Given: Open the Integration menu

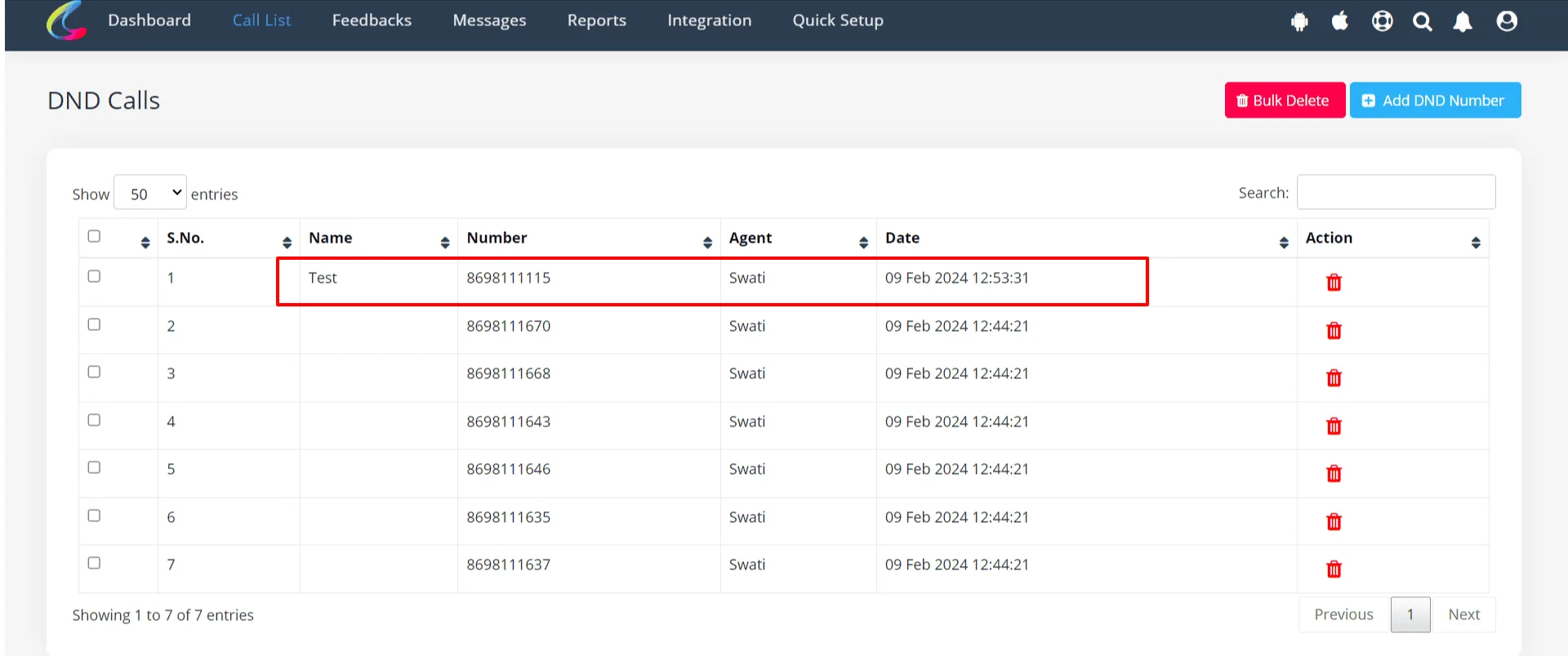Looking at the screenshot, I should [709, 20].
